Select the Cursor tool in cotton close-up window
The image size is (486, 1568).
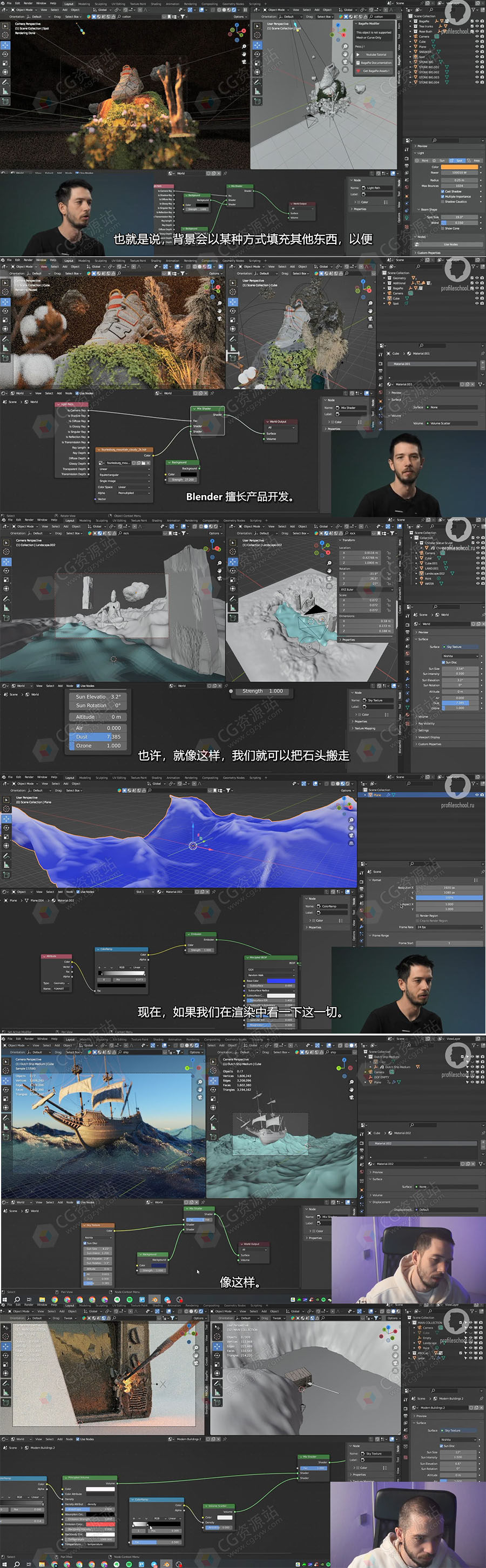coord(5,293)
